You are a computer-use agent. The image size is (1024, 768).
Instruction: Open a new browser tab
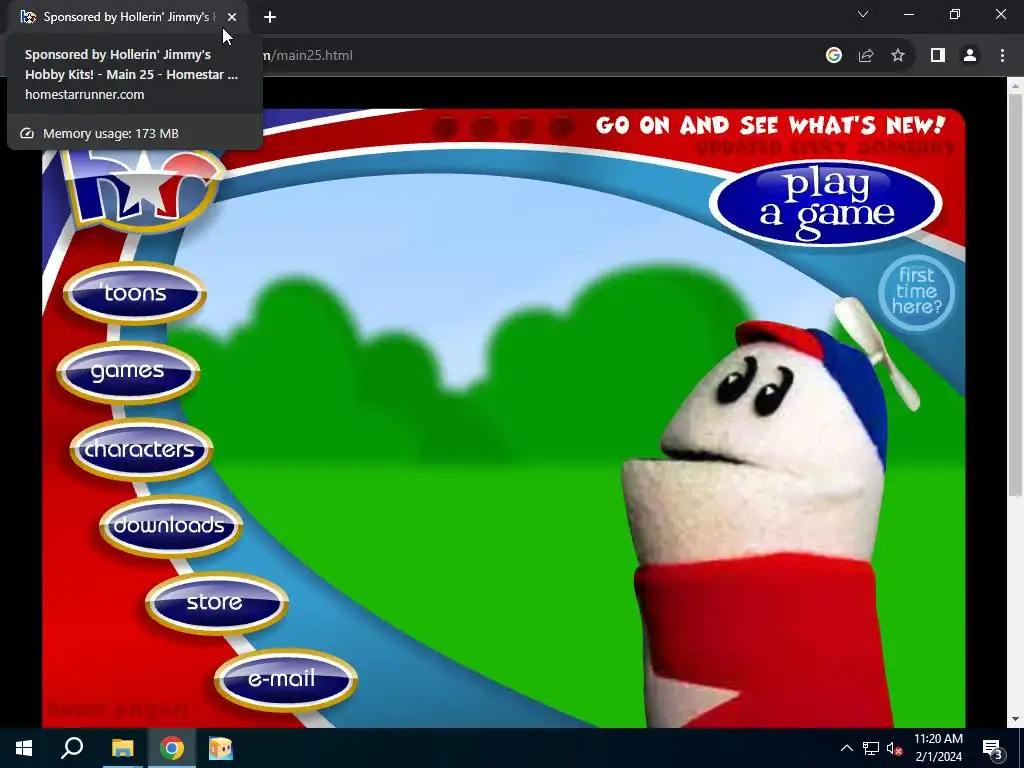[x=270, y=17]
